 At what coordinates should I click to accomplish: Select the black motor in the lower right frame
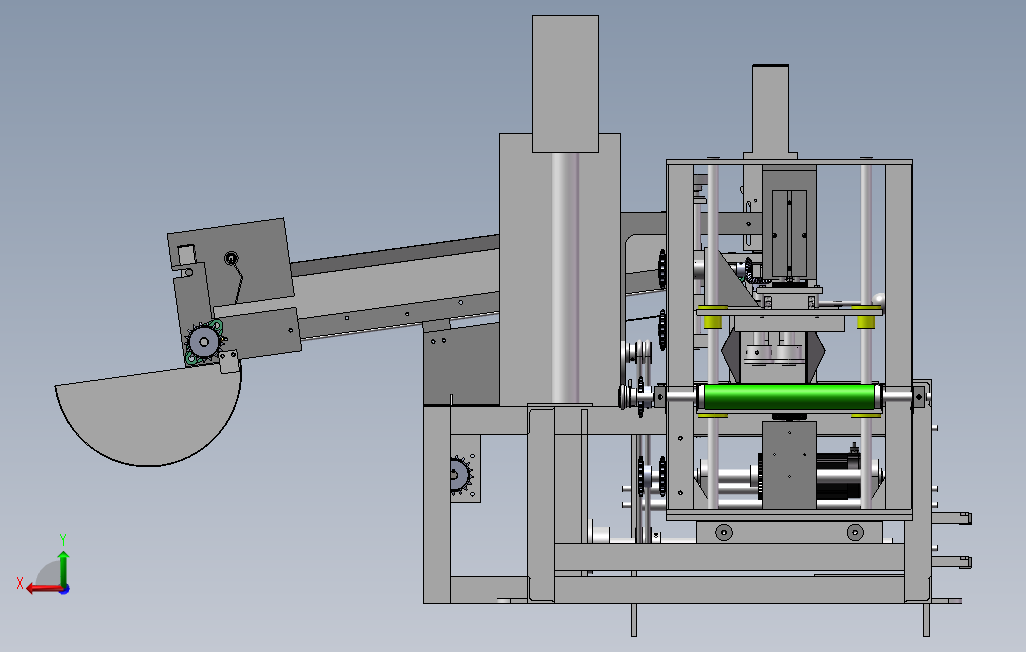coord(838,476)
